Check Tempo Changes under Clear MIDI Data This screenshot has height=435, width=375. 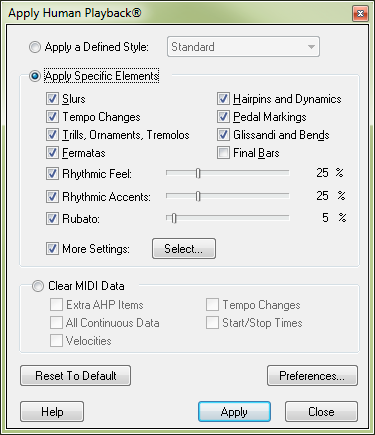(x=212, y=304)
